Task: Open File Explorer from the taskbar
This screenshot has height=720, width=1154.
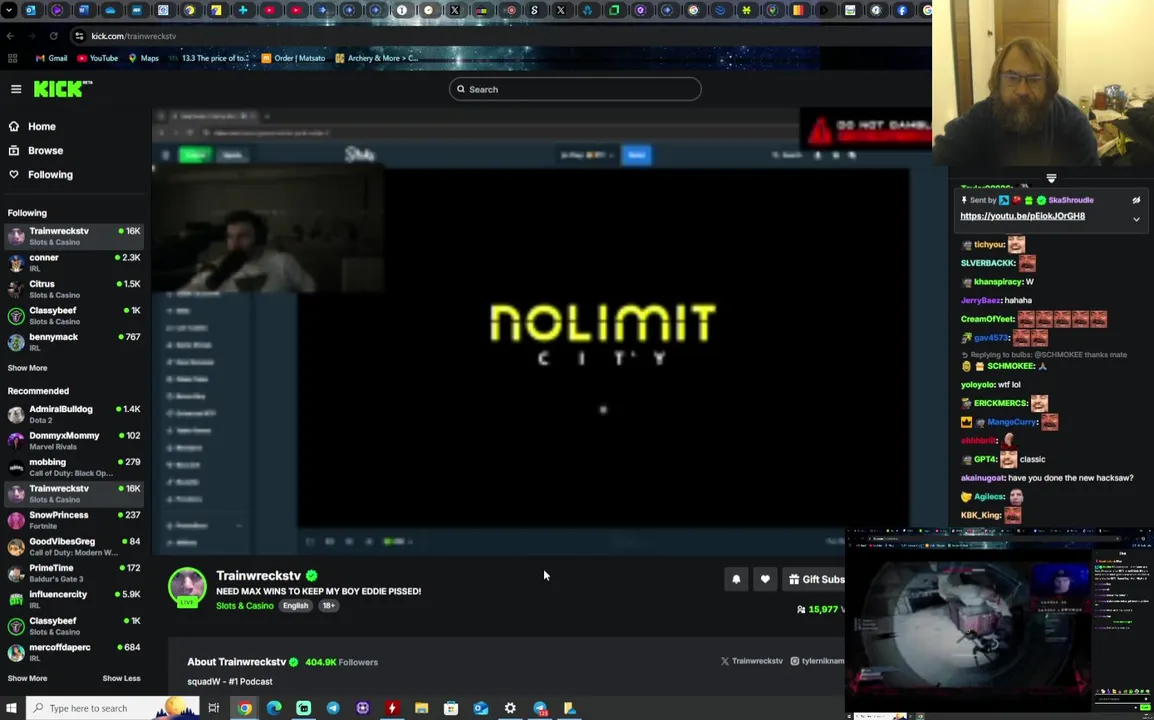Action: [x=421, y=708]
